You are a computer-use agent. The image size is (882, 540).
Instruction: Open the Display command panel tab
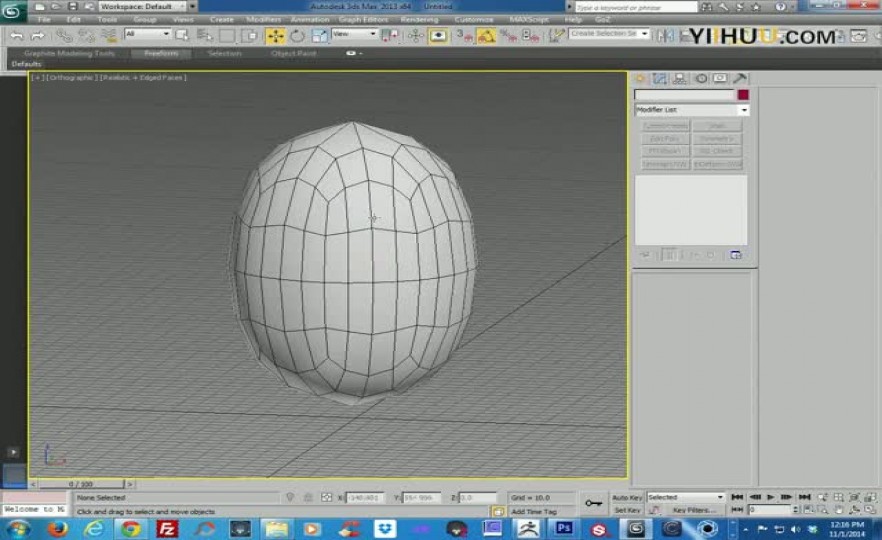(x=720, y=79)
